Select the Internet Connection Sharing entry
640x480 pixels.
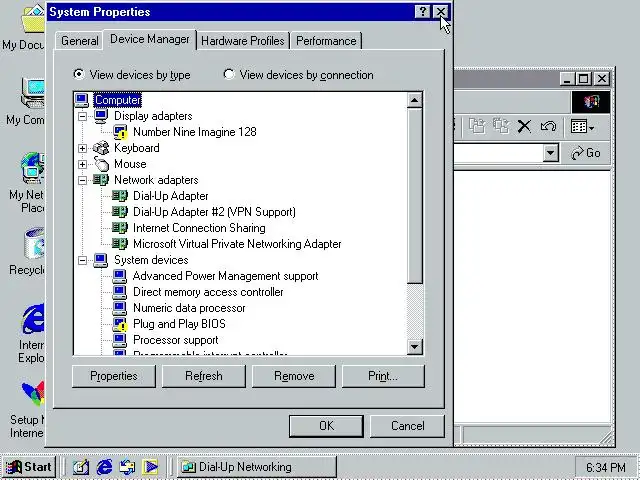click(x=199, y=228)
